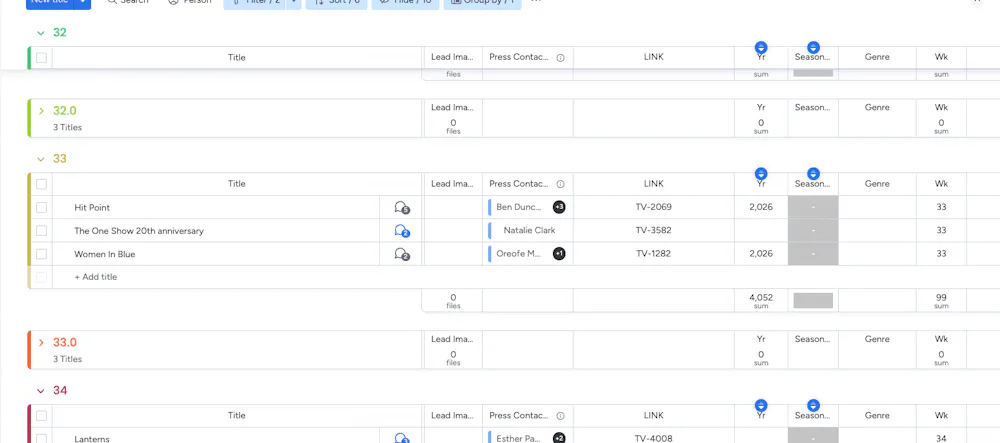This screenshot has width=1000, height=443.
Task: Open the Hit Point item title
Action: (x=92, y=208)
